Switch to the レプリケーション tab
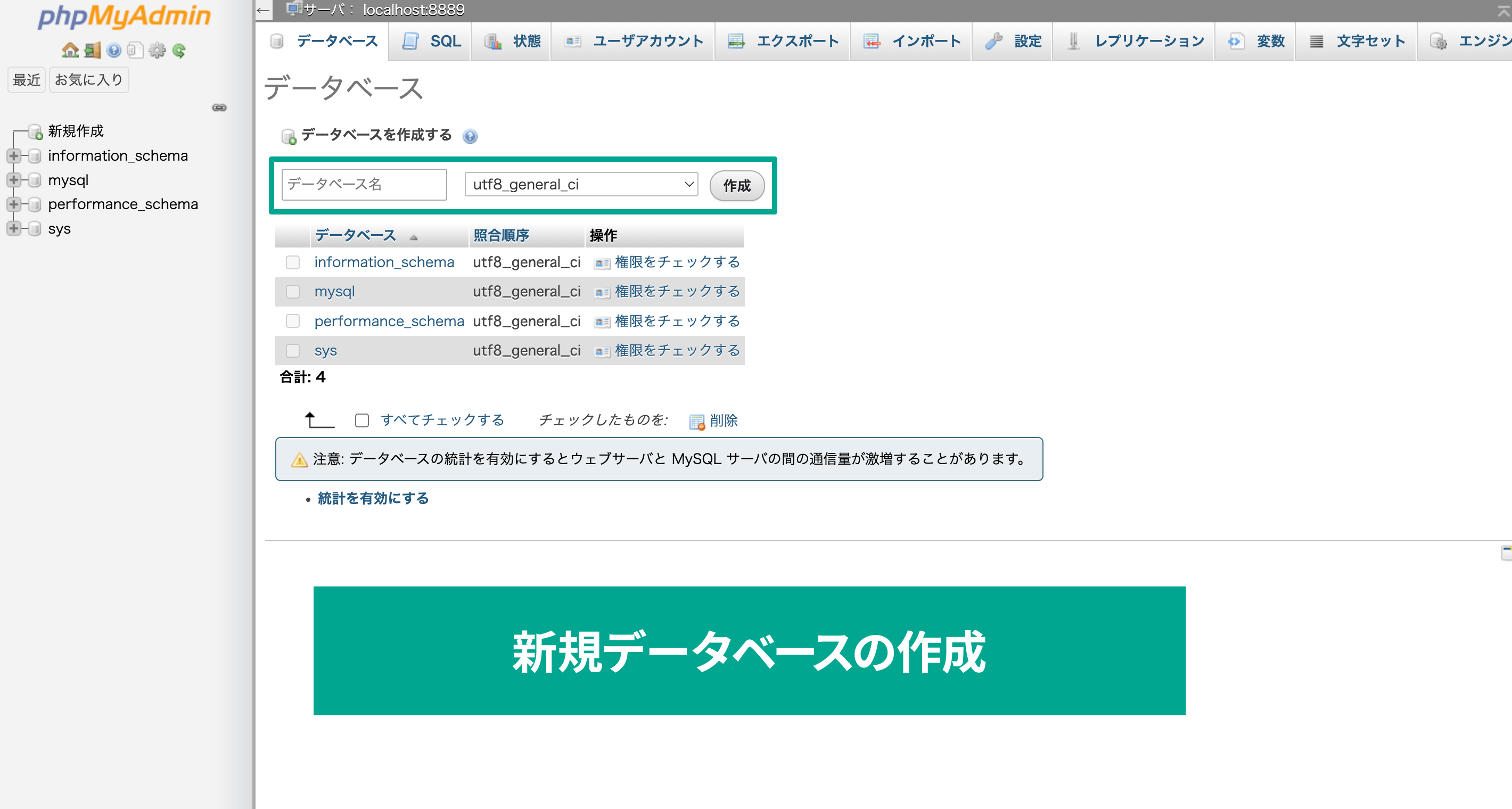This screenshot has height=809, width=1512. click(1134, 41)
